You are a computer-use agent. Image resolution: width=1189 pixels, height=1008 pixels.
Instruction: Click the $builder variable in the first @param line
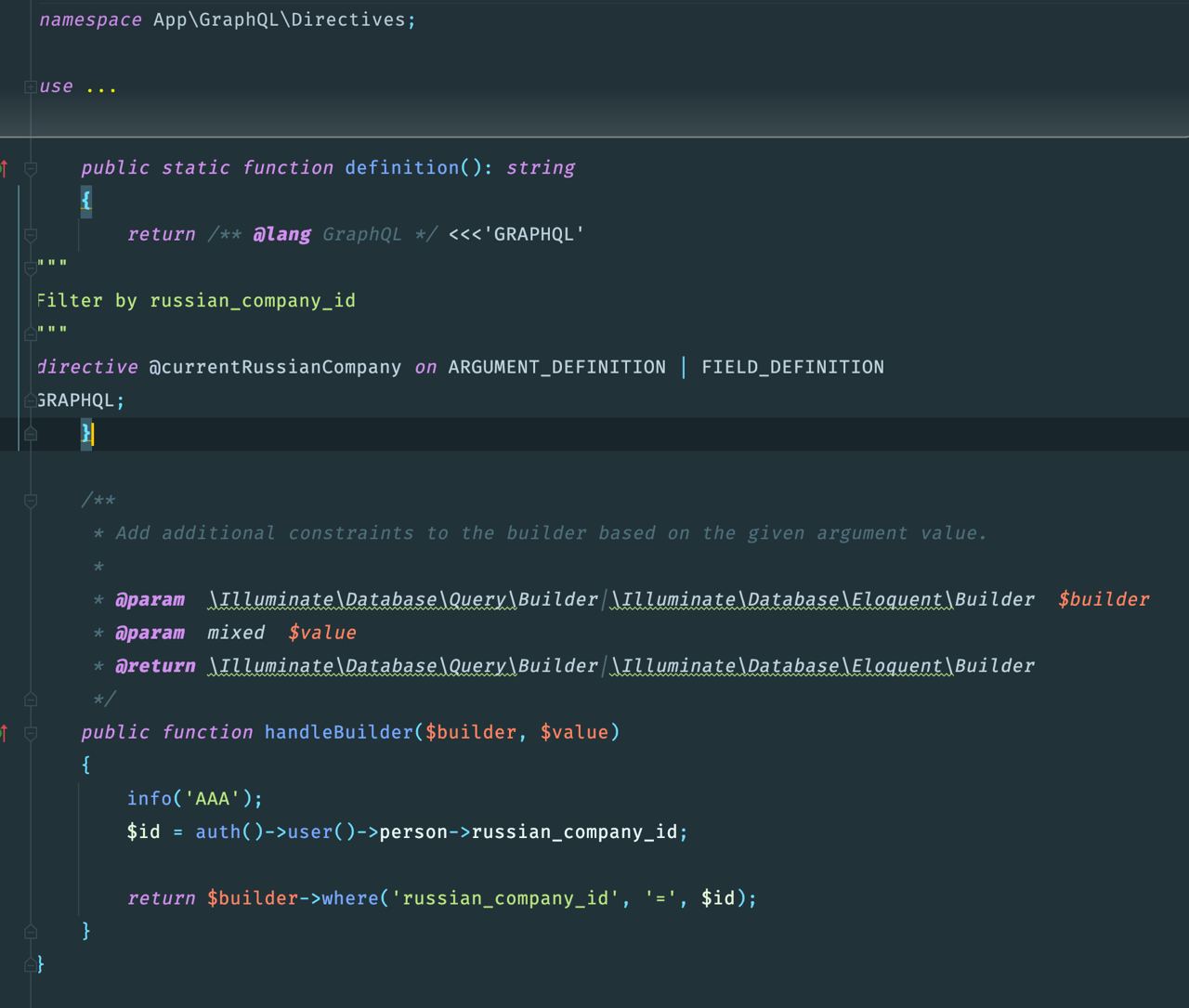(x=1104, y=599)
